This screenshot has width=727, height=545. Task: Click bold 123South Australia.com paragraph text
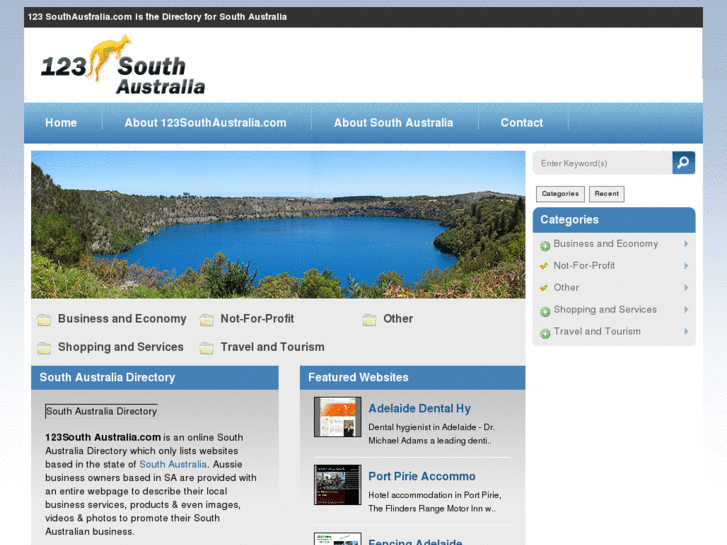pos(103,437)
